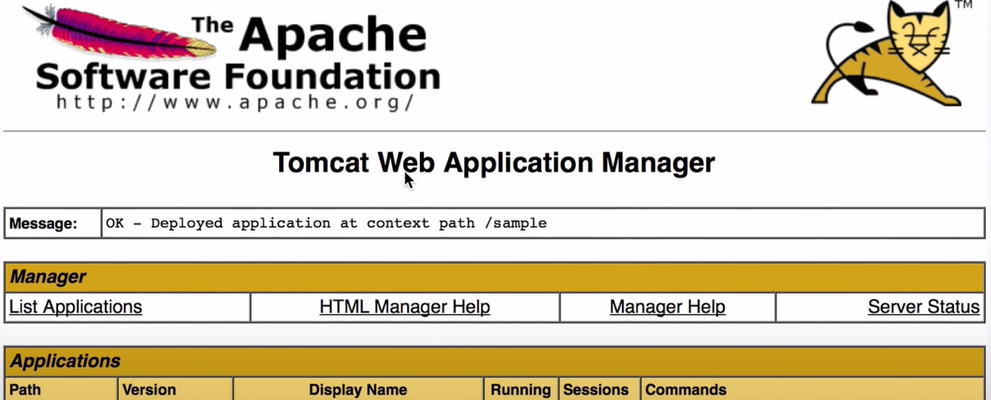The image size is (991, 400).
Task: Click the 'OK - Deployed application' message text
Action: 326,223
